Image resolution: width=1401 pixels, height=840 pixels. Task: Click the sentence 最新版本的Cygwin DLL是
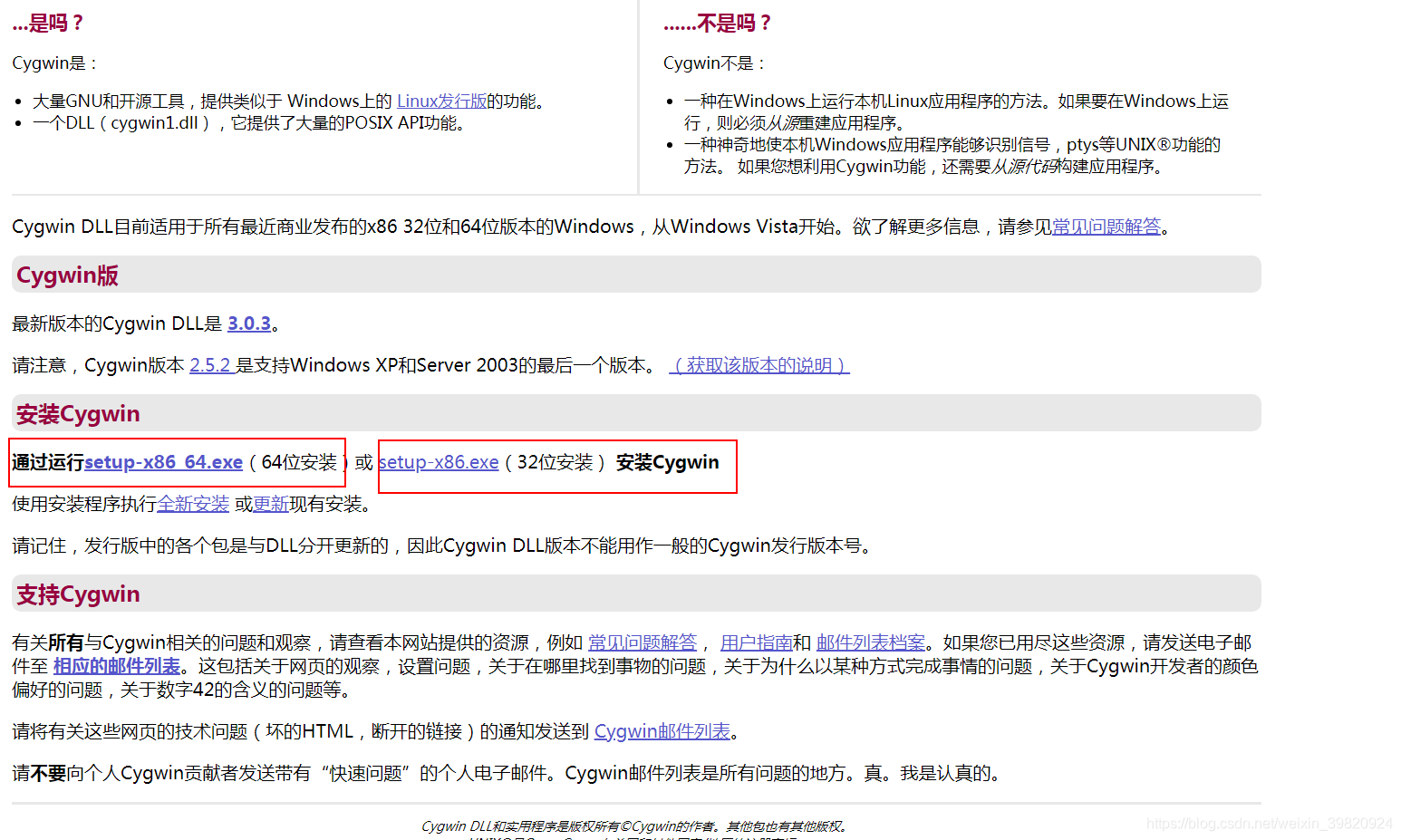click(147, 323)
